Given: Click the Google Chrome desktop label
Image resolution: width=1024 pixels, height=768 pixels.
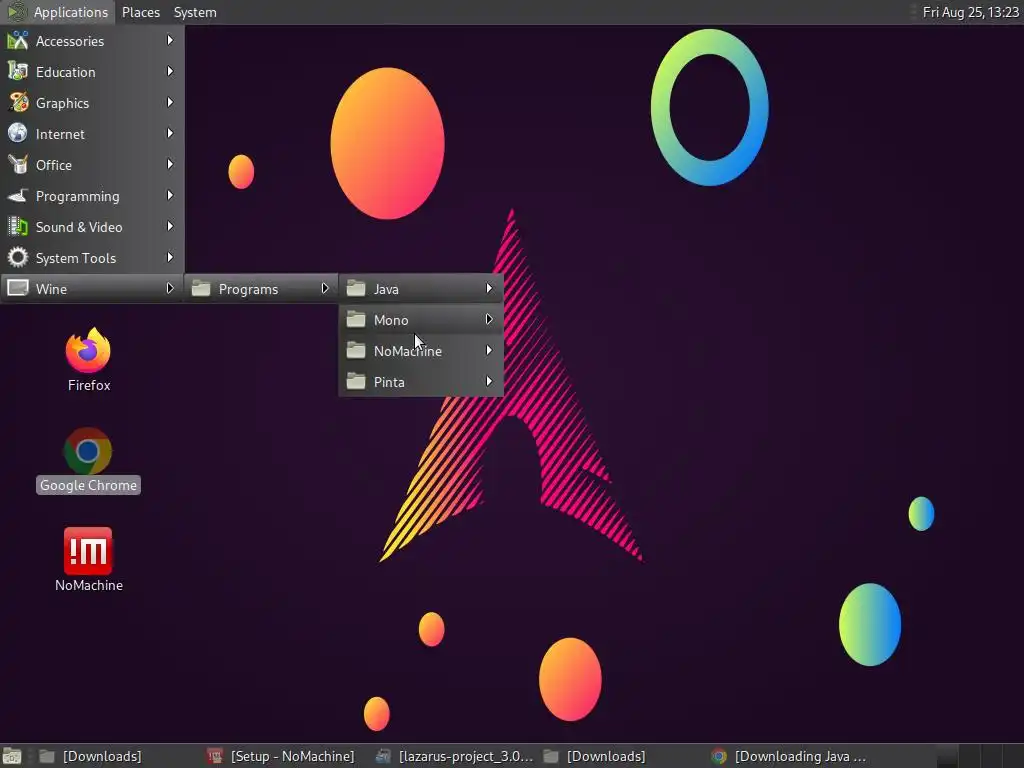Looking at the screenshot, I should [88, 485].
